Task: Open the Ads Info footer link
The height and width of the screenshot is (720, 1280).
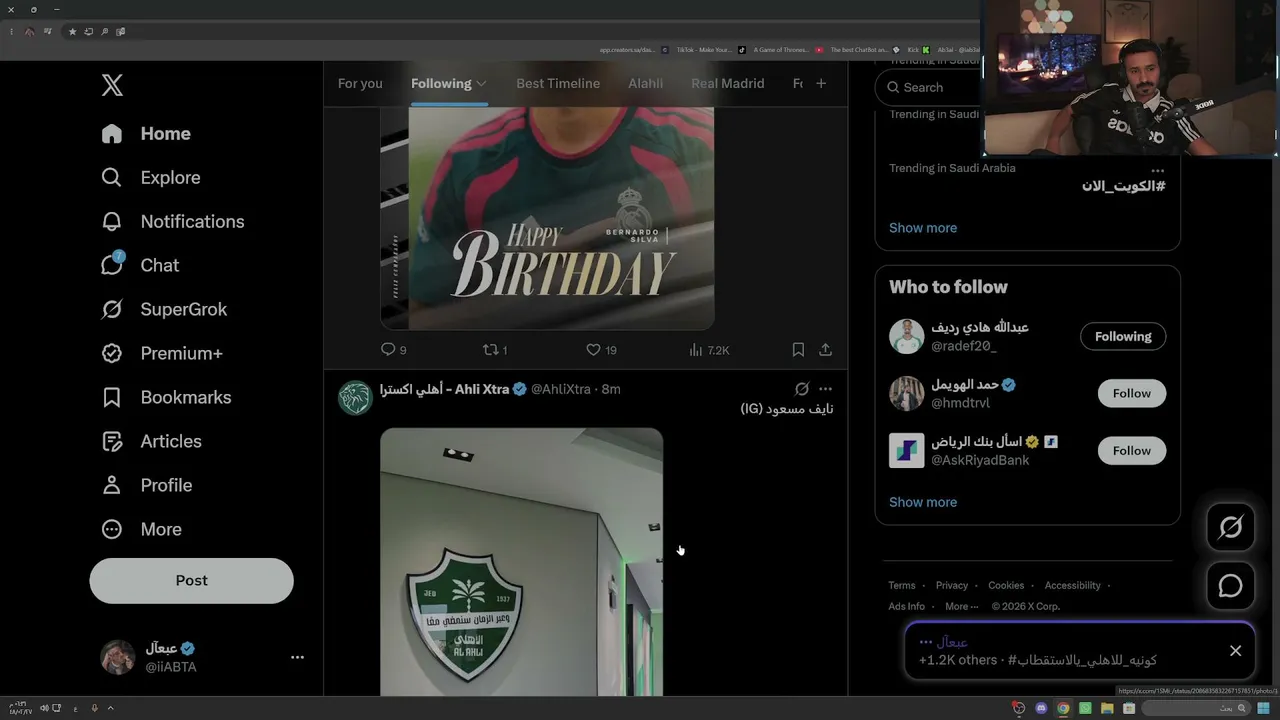Action: [907, 606]
